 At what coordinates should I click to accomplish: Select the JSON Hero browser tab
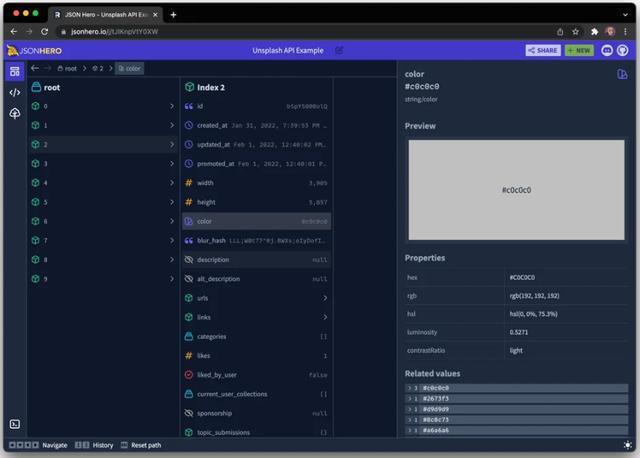tap(108, 14)
